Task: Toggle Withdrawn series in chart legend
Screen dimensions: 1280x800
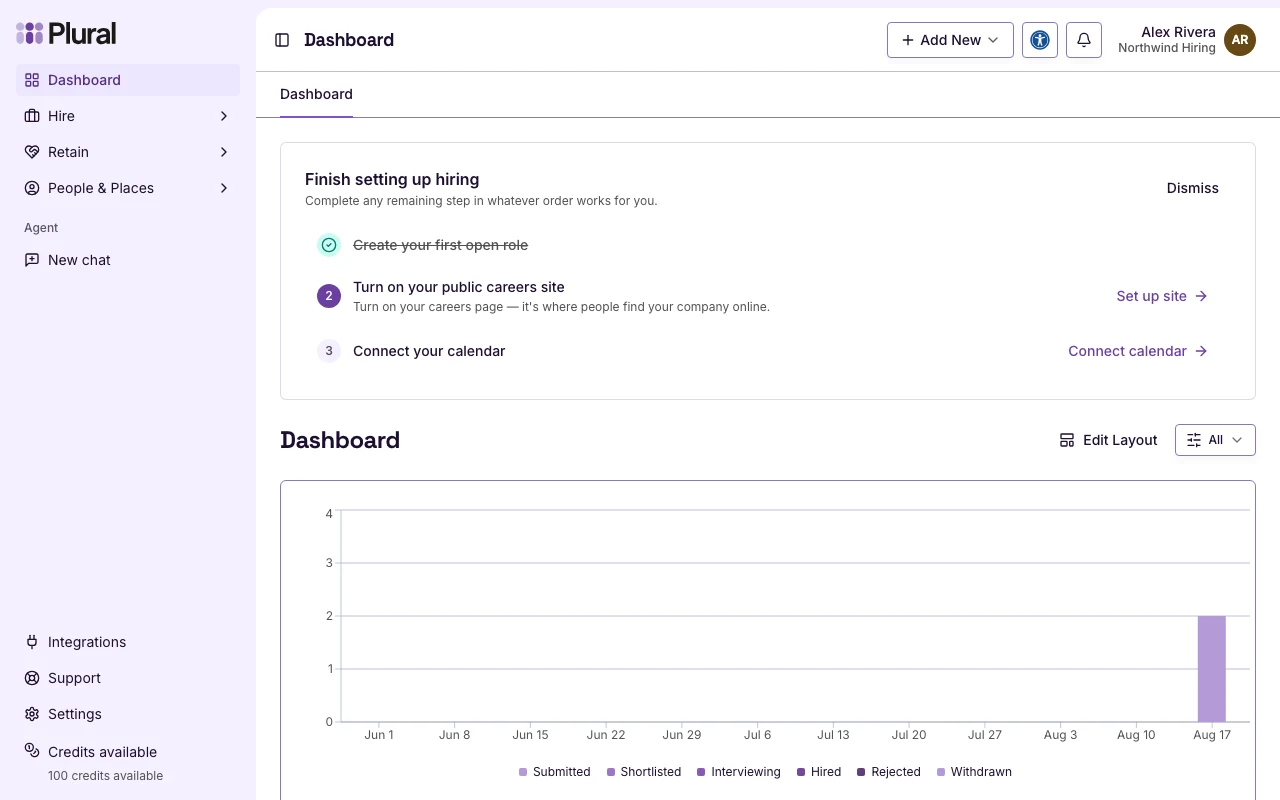Action: pos(973,772)
